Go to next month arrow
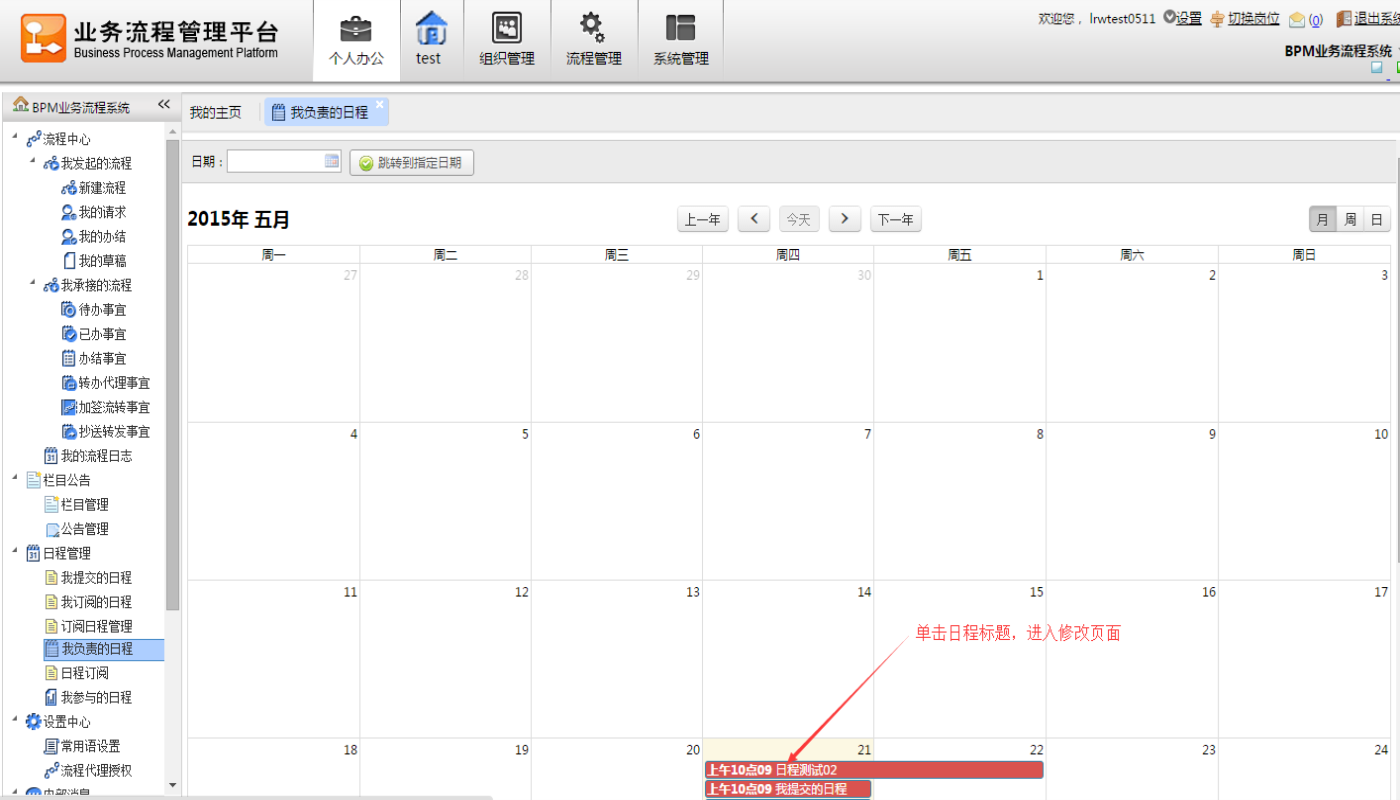 [845, 219]
